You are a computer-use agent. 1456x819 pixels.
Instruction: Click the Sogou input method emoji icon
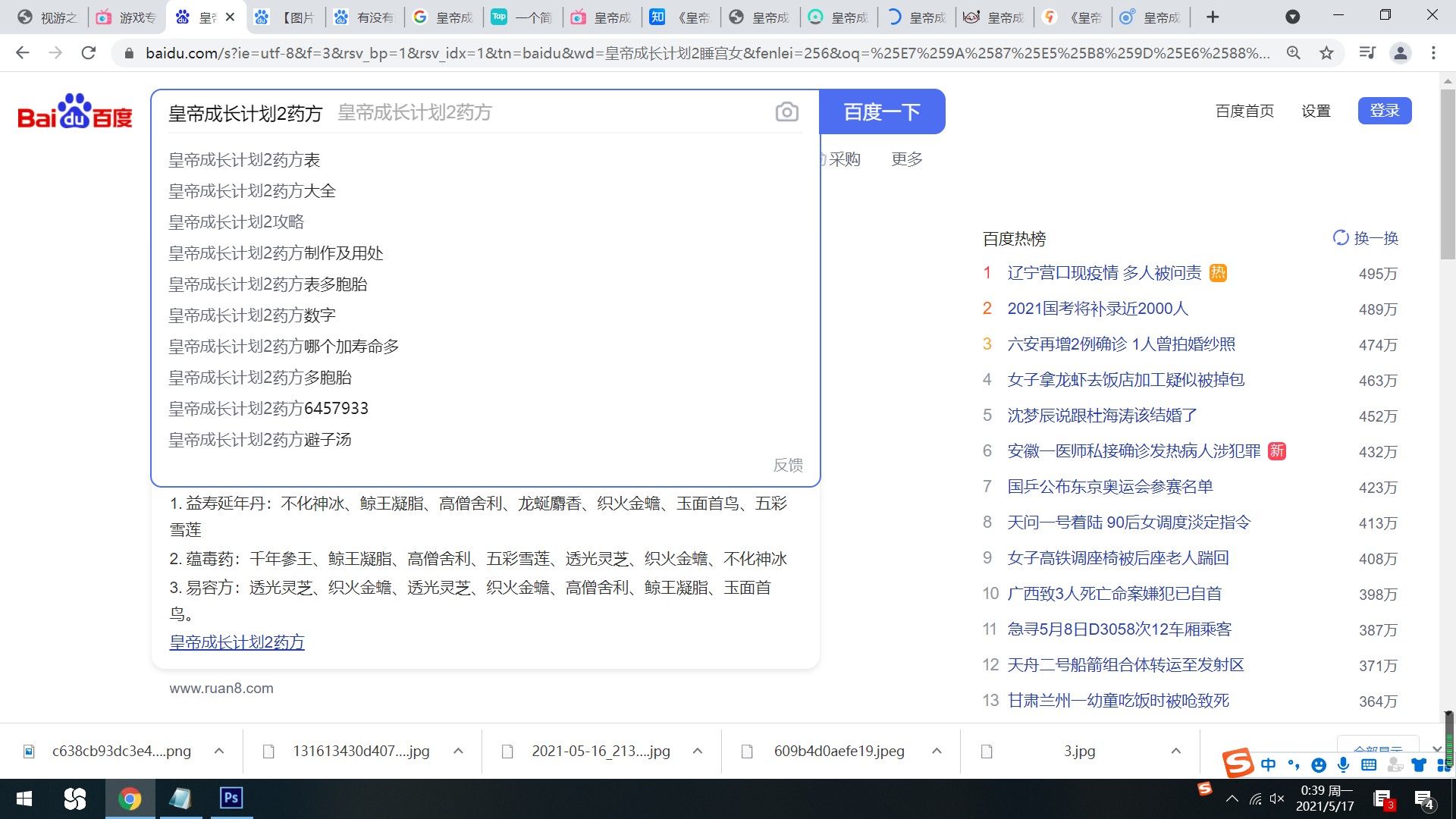click(1319, 765)
